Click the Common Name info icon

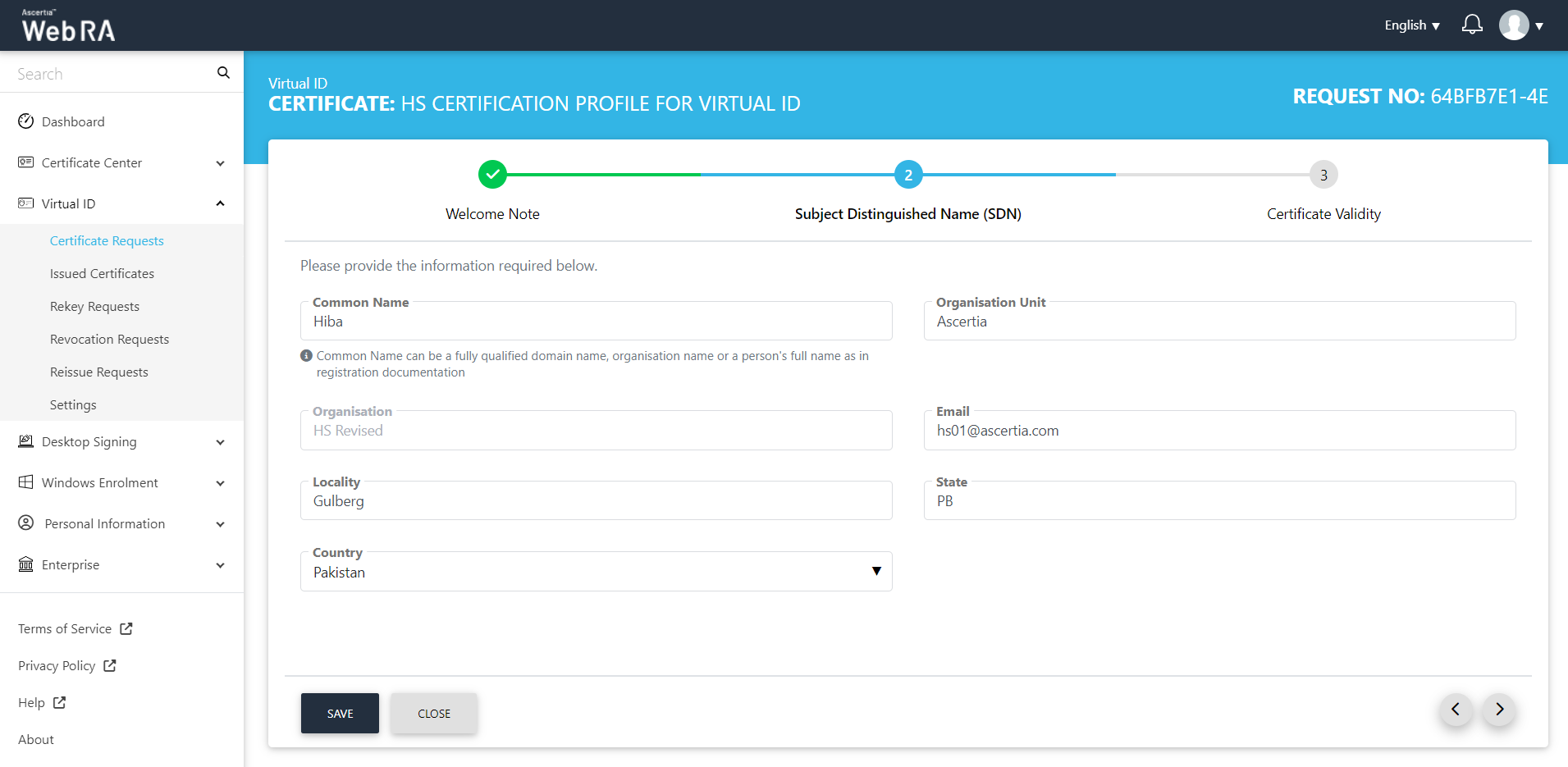306,356
